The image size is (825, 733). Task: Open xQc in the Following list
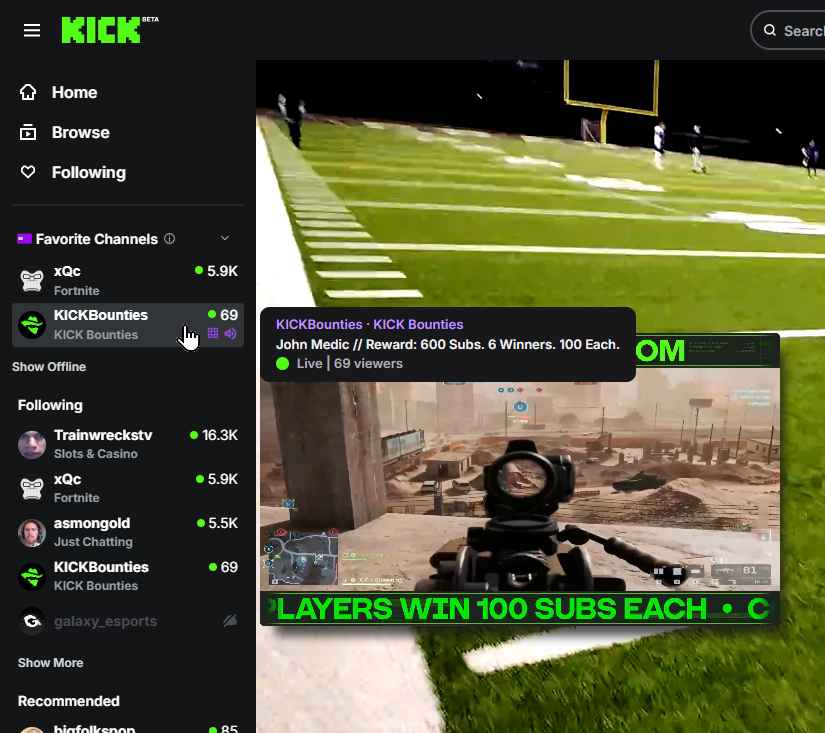click(x=128, y=488)
